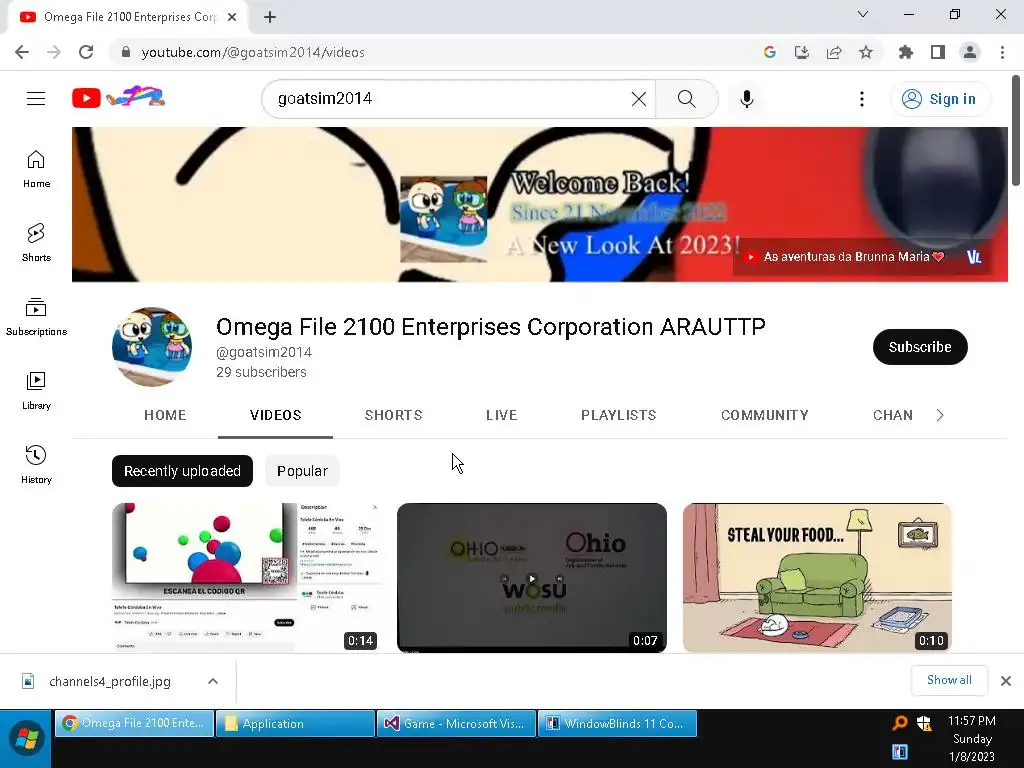Expand channels4_profile.jpg download options
This screenshot has height=768, width=1024.
click(212, 681)
